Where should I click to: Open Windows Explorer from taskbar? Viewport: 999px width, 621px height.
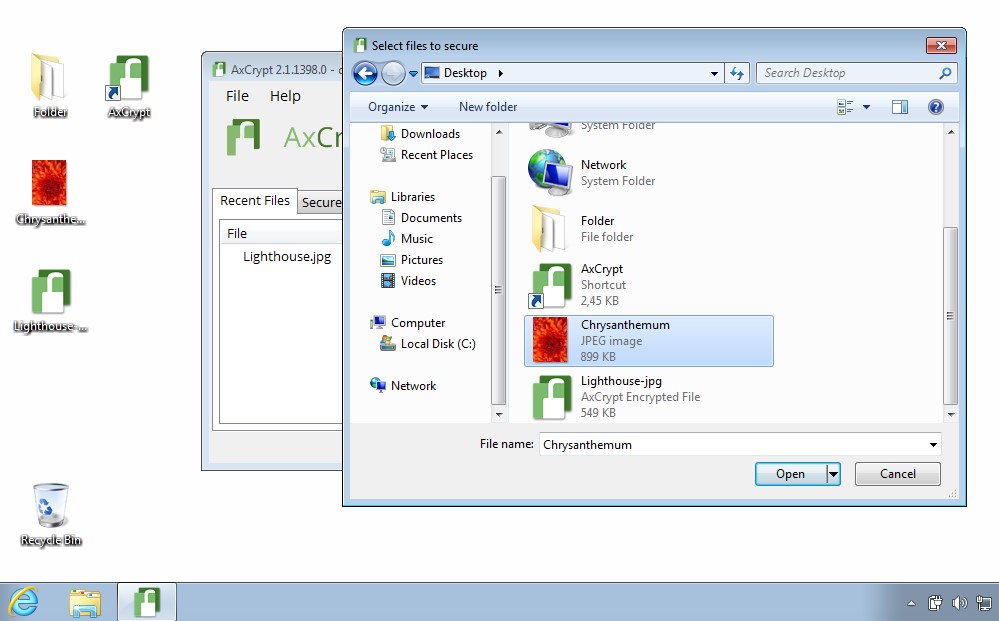tap(85, 603)
